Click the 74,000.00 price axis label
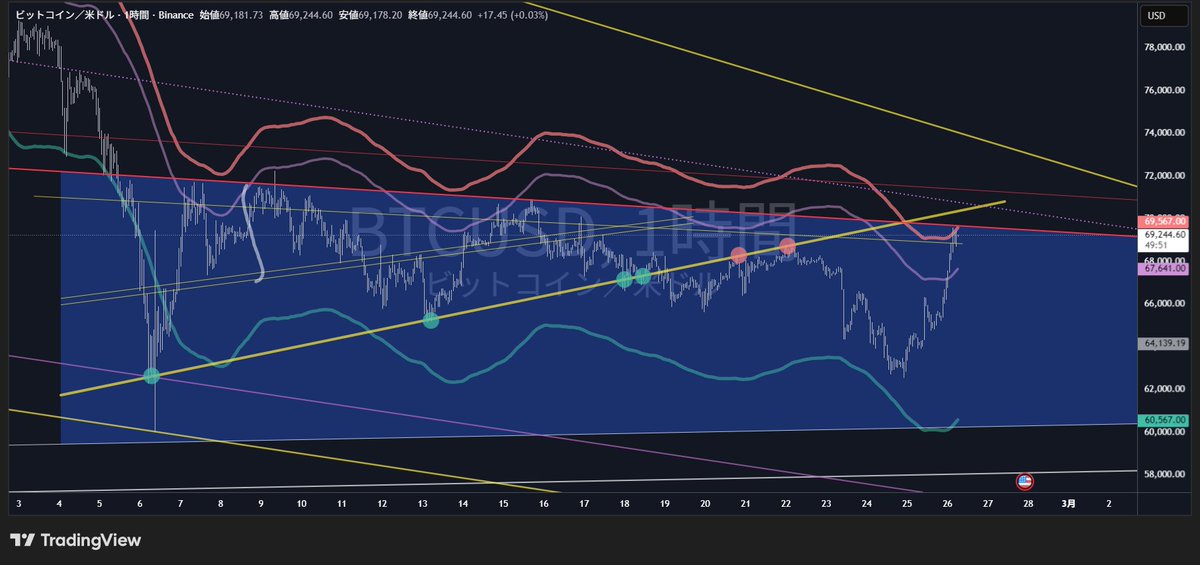Screen dimensions: 1200x565 [x=1164, y=133]
